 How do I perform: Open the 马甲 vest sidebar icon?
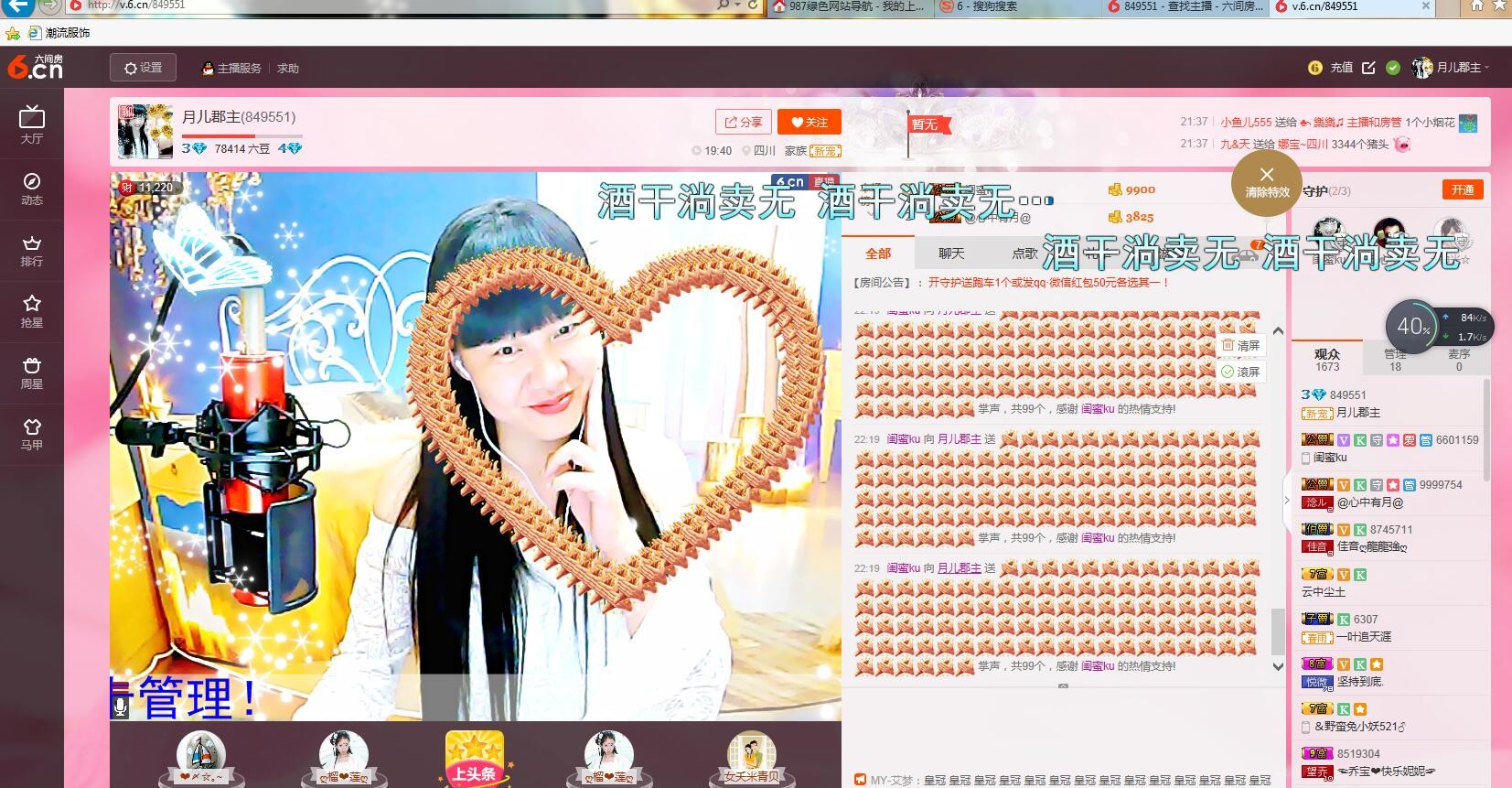pyautogui.click(x=31, y=434)
